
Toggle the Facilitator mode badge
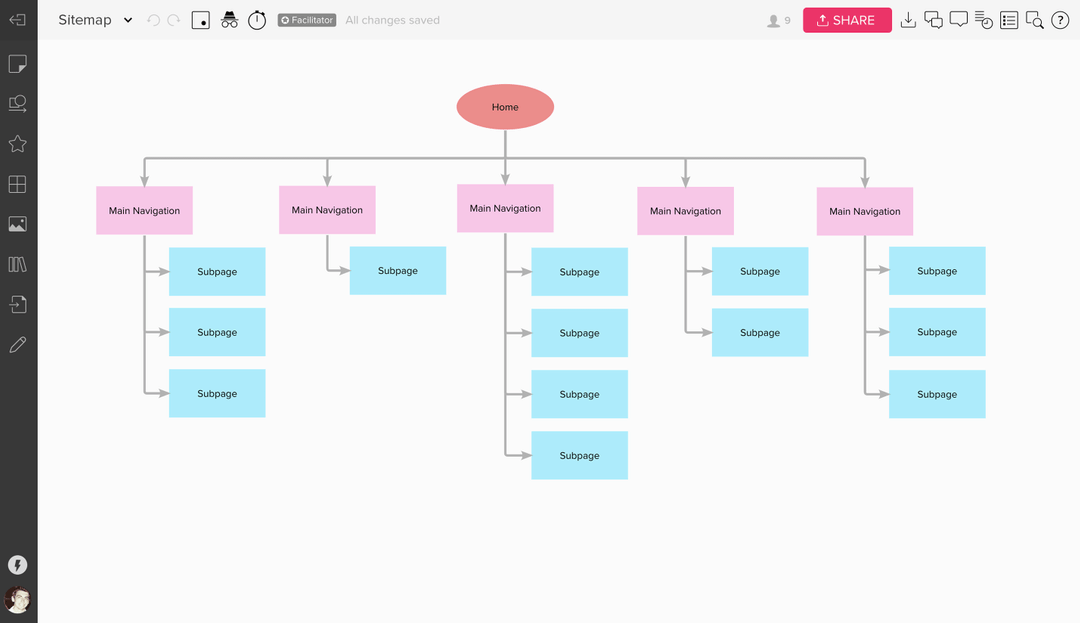coord(306,19)
